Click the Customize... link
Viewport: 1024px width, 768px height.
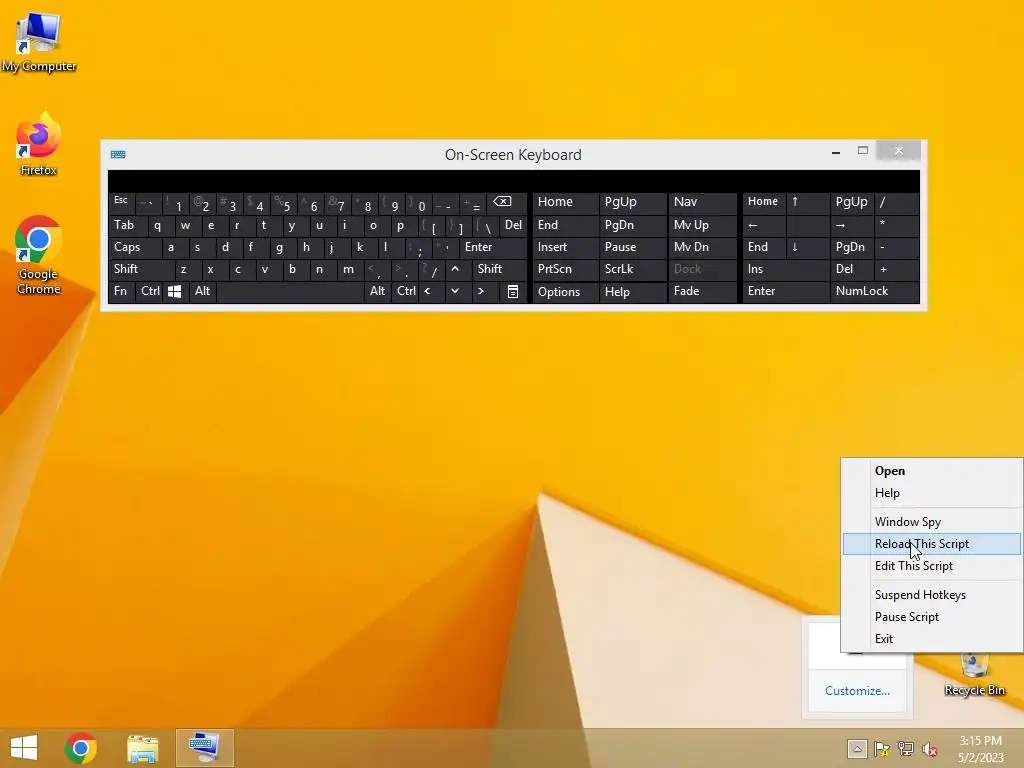(x=857, y=691)
